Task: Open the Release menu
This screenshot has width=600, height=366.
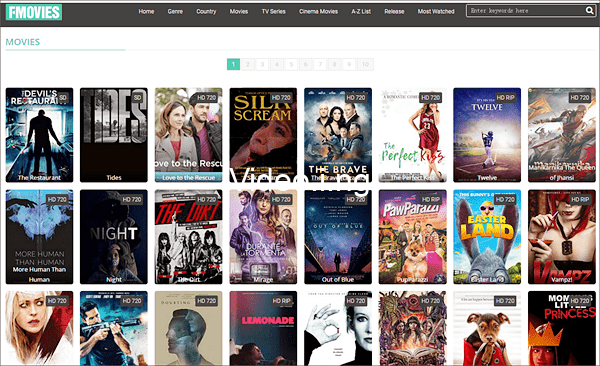Action: (394, 11)
